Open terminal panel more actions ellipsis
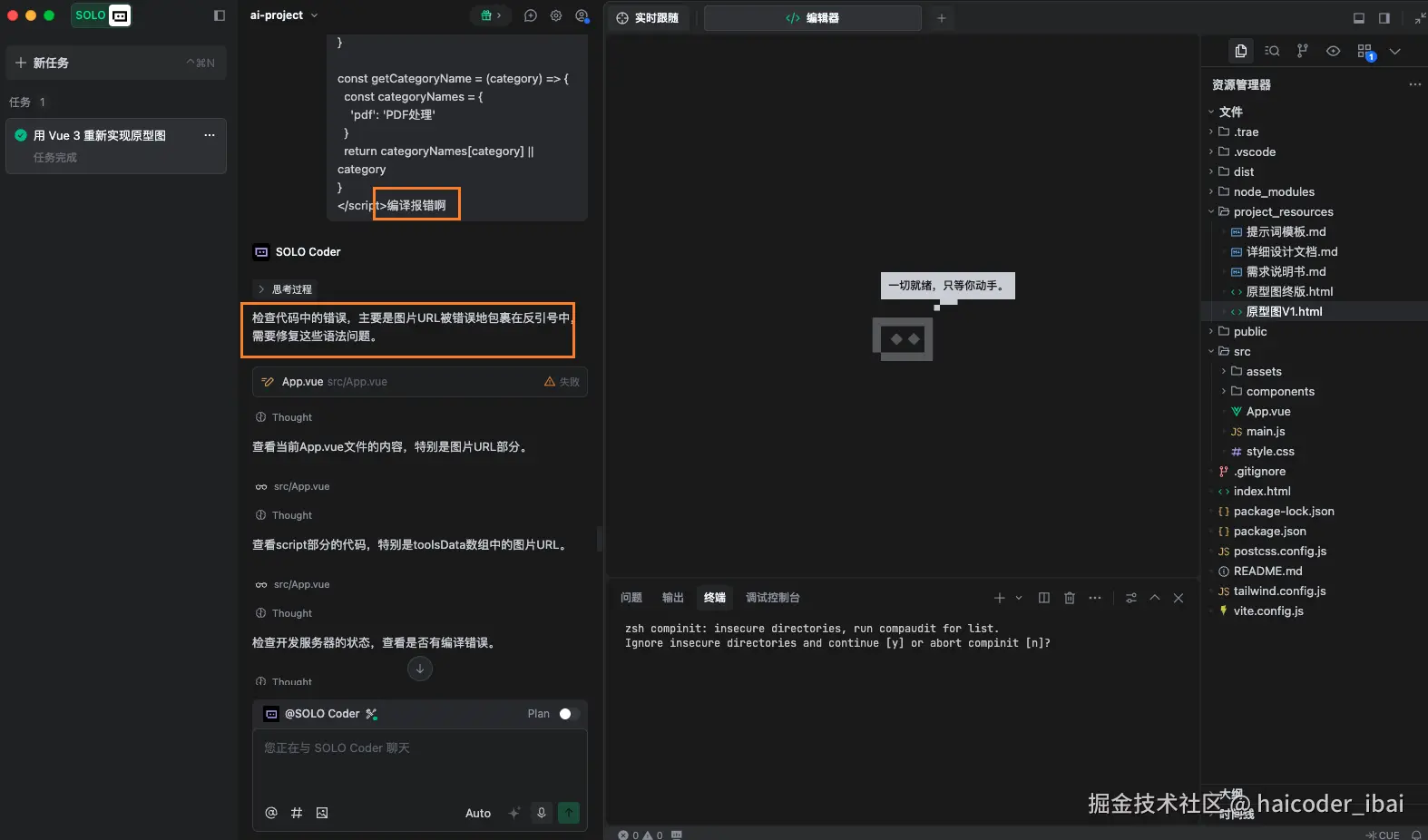Viewport: 1428px width, 840px height. pyautogui.click(x=1095, y=598)
